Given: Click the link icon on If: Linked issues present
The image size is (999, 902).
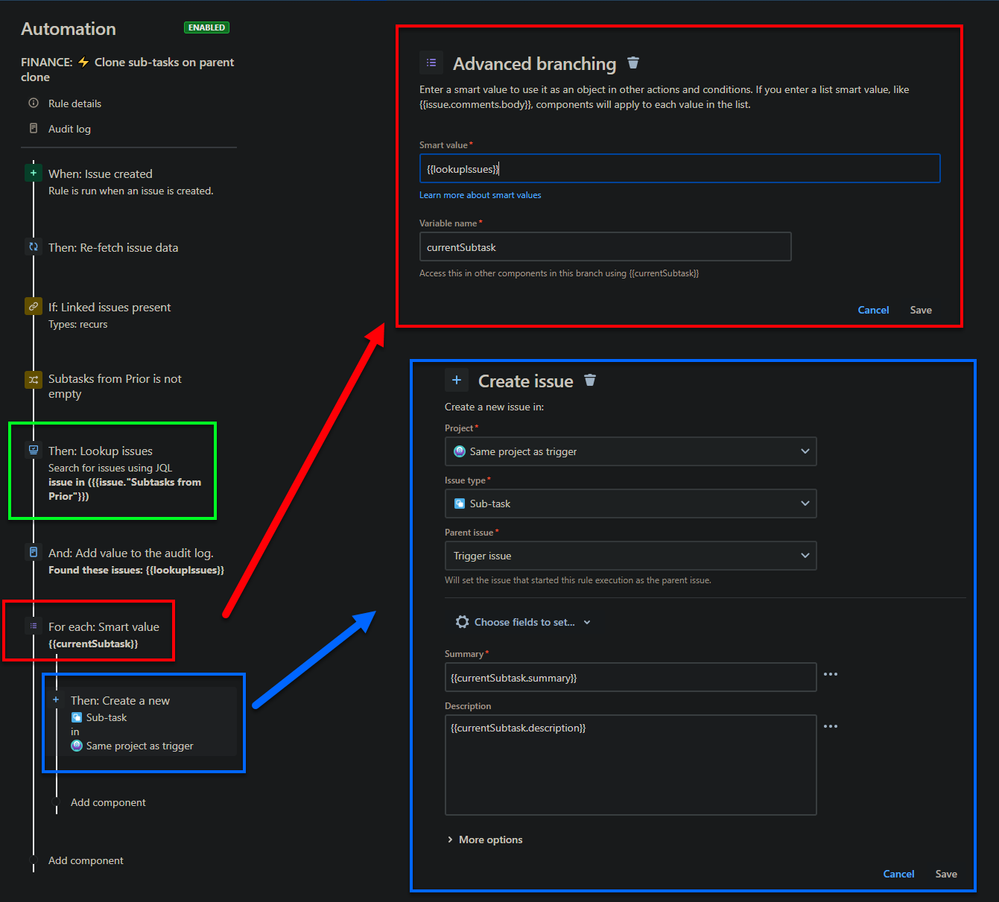Looking at the screenshot, I should (33, 307).
